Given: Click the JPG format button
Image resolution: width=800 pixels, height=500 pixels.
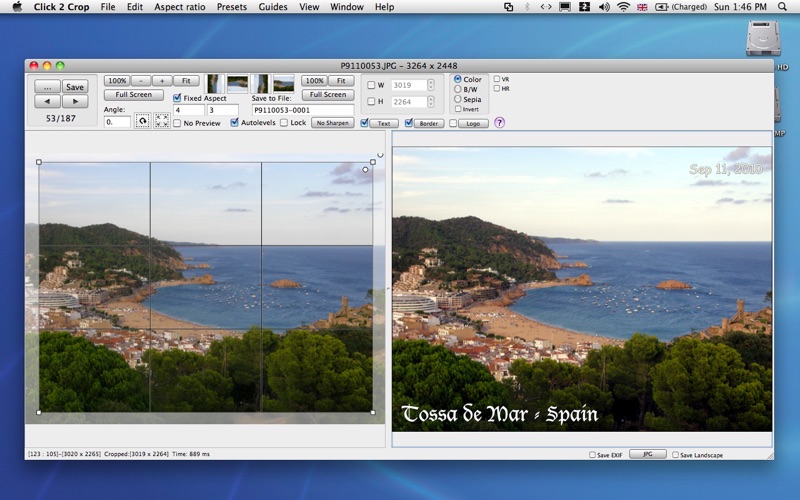Looking at the screenshot, I should click(x=647, y=454).
